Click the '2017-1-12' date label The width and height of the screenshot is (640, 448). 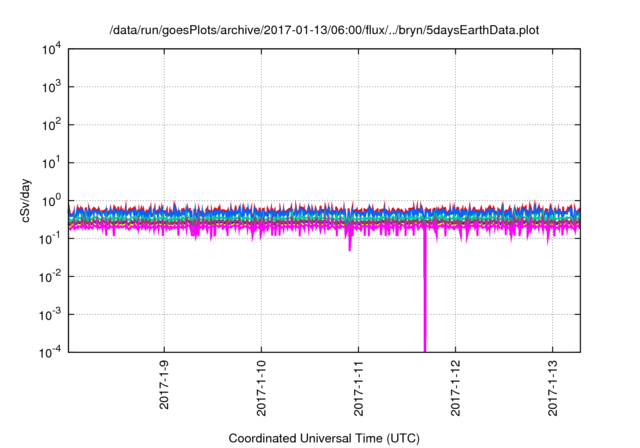point(456,388)
